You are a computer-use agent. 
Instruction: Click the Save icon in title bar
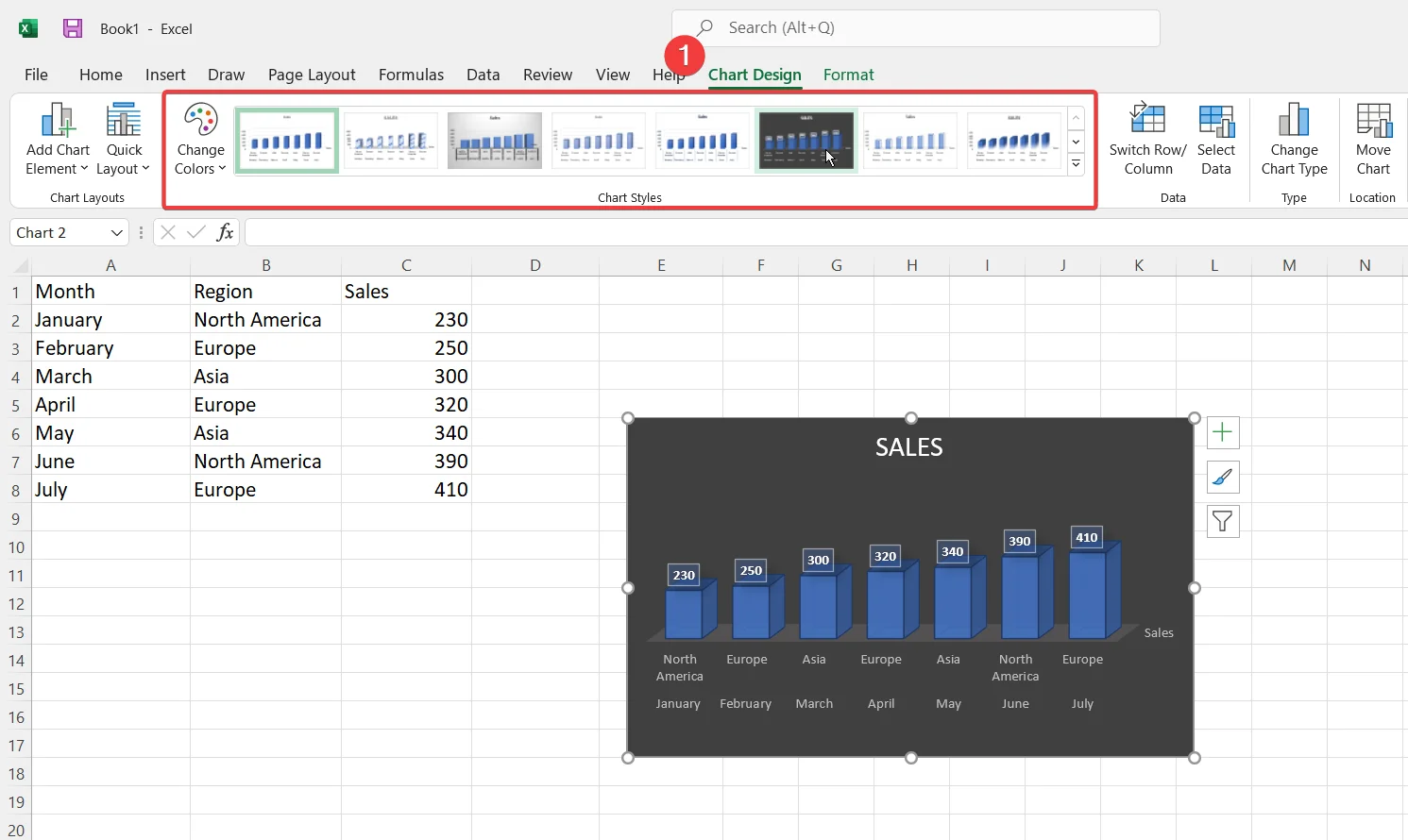(x=73, y=28)
